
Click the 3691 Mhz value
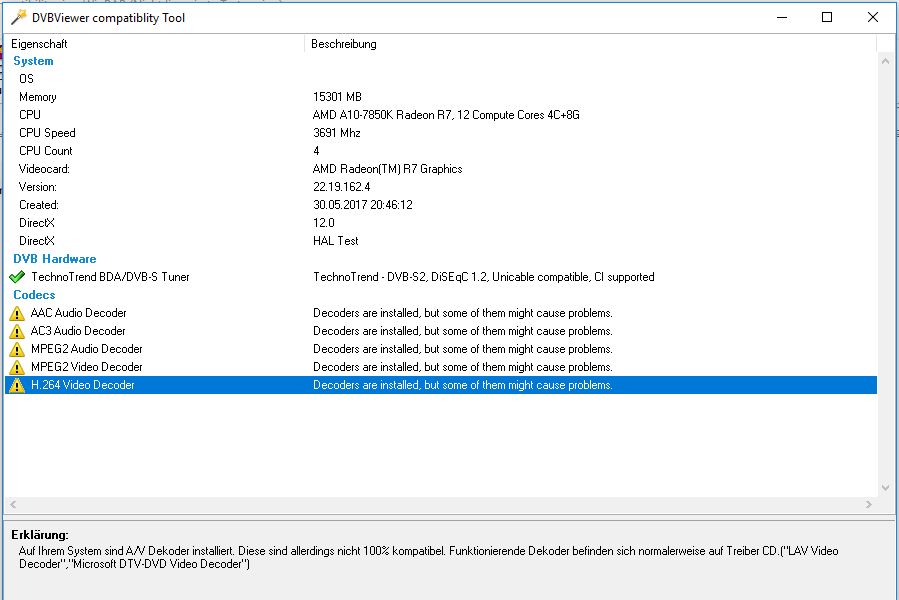click(337, 133)
